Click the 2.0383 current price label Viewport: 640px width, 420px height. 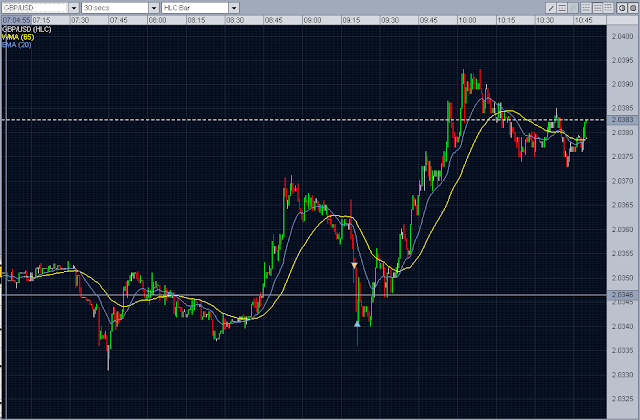(622, 120)
